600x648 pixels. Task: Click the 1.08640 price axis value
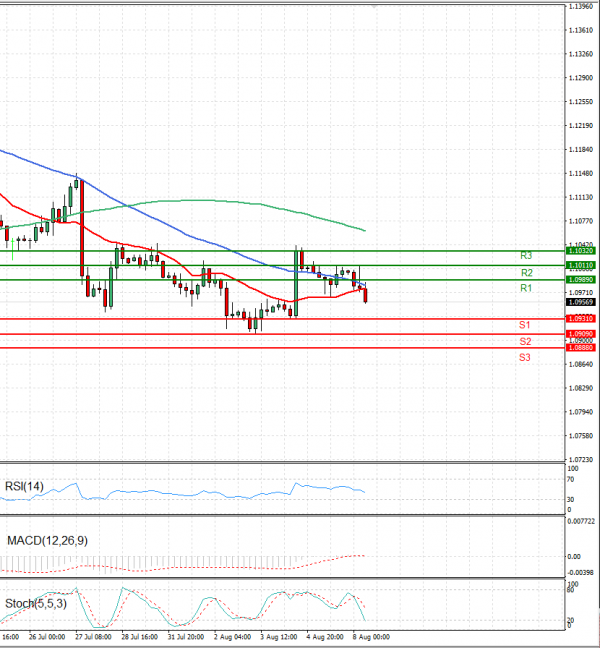(581, 364)
